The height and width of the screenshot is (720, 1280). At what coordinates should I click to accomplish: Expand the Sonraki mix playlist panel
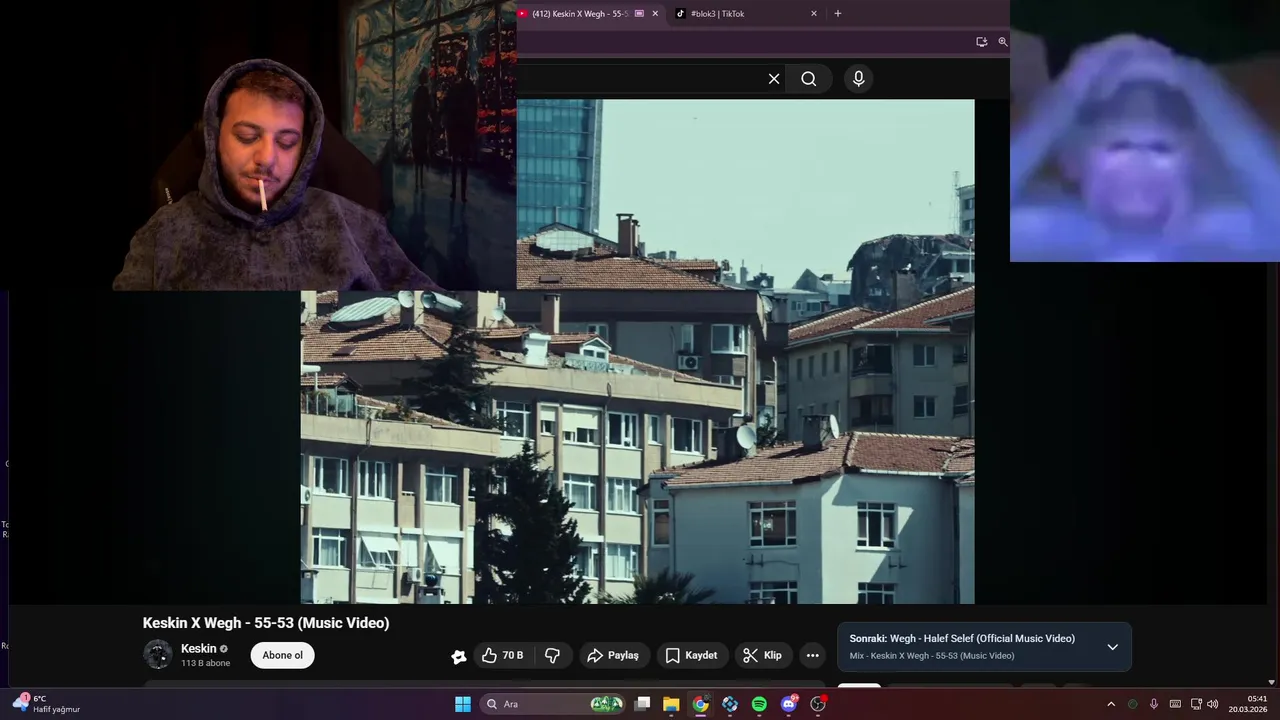pyautogui.click(x=1112, y=647)
